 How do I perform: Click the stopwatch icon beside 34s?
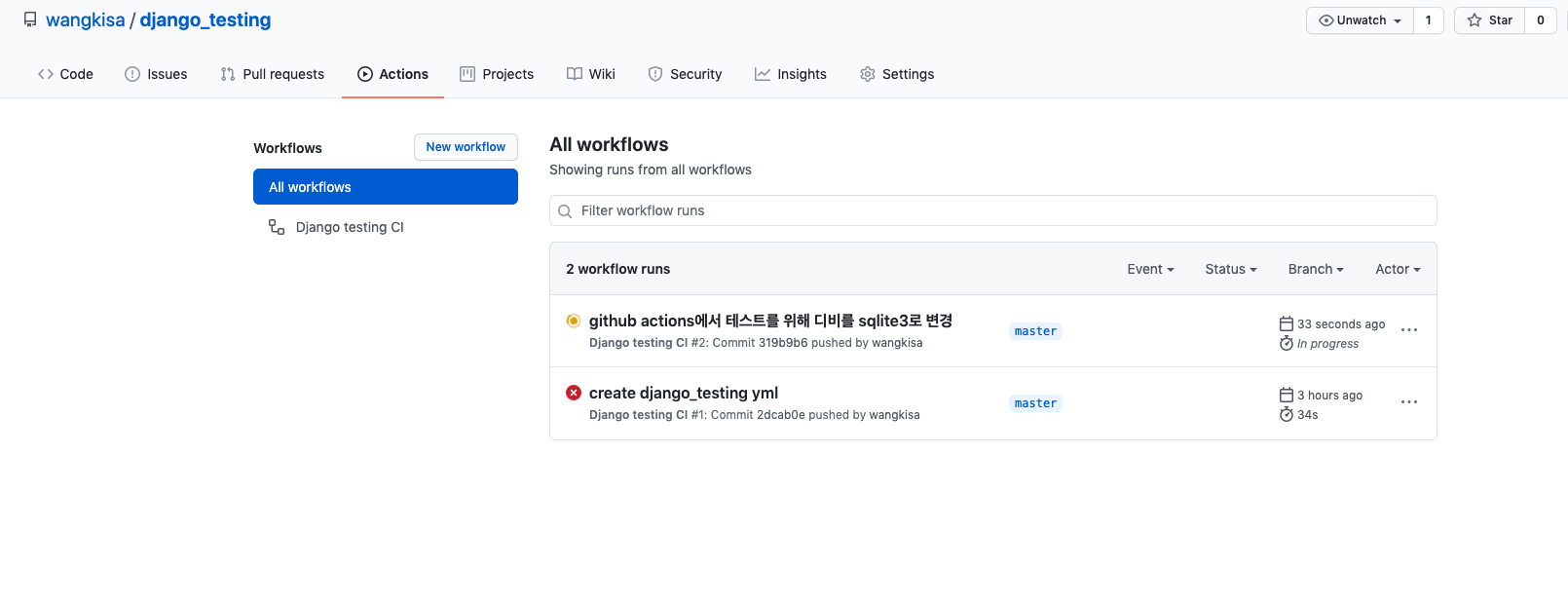tap(1287, 414)
